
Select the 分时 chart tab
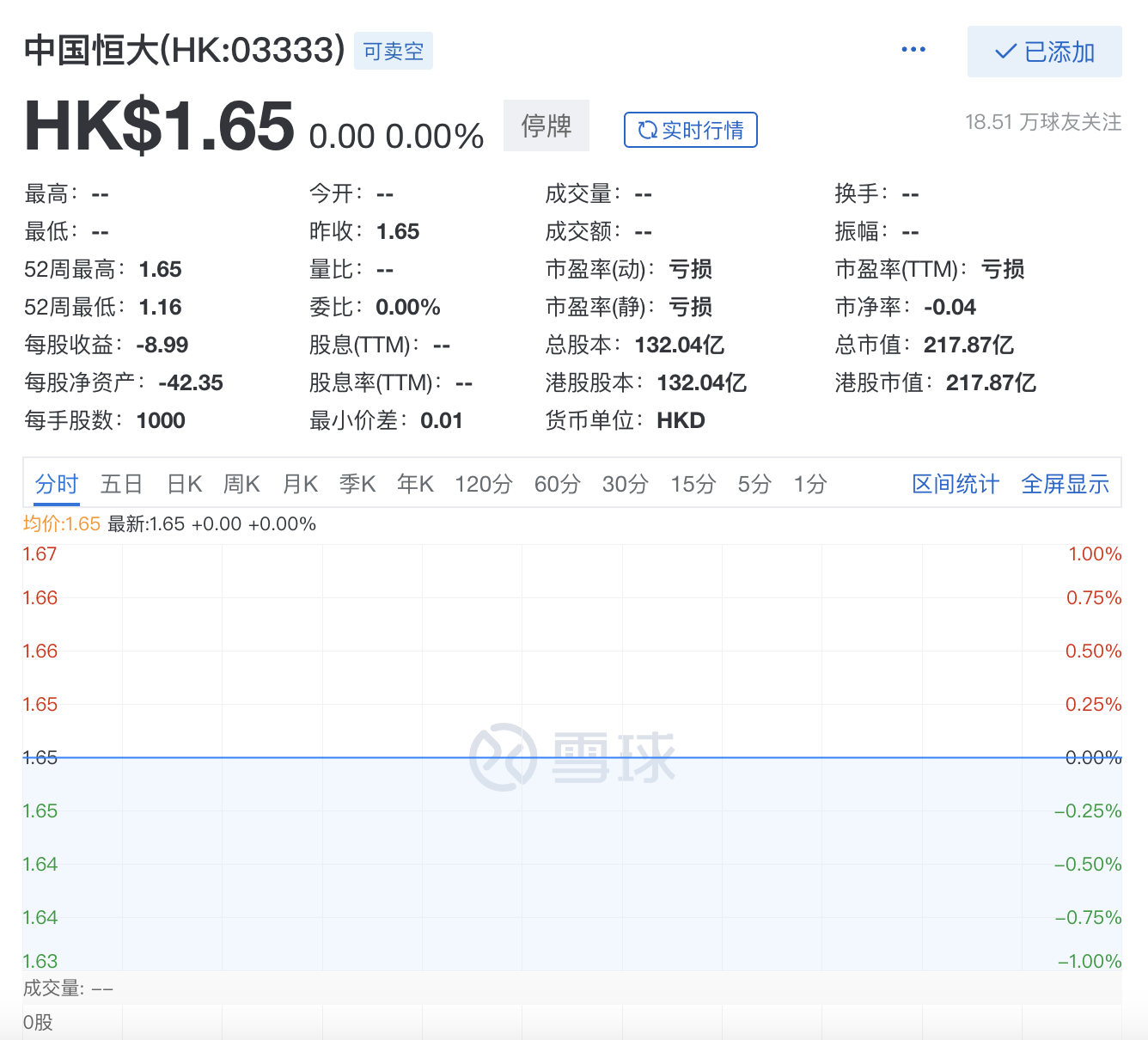pos(57,484)
